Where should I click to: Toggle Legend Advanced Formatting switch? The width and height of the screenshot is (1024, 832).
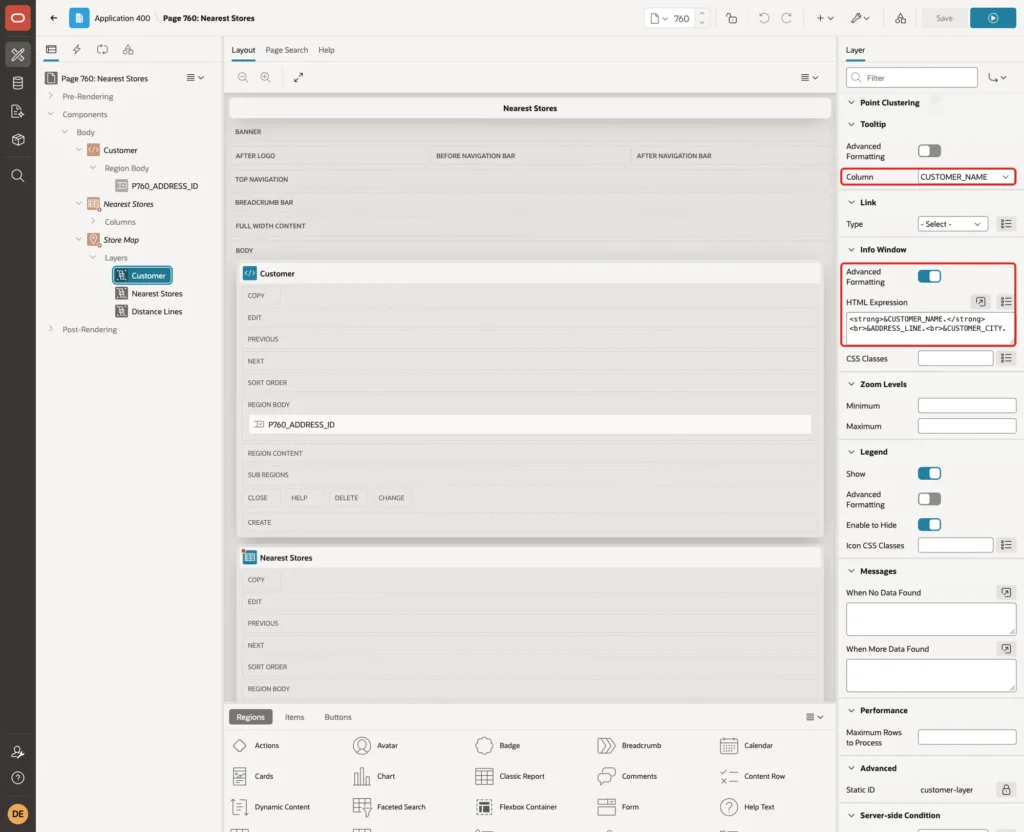(x=929, y=499)
